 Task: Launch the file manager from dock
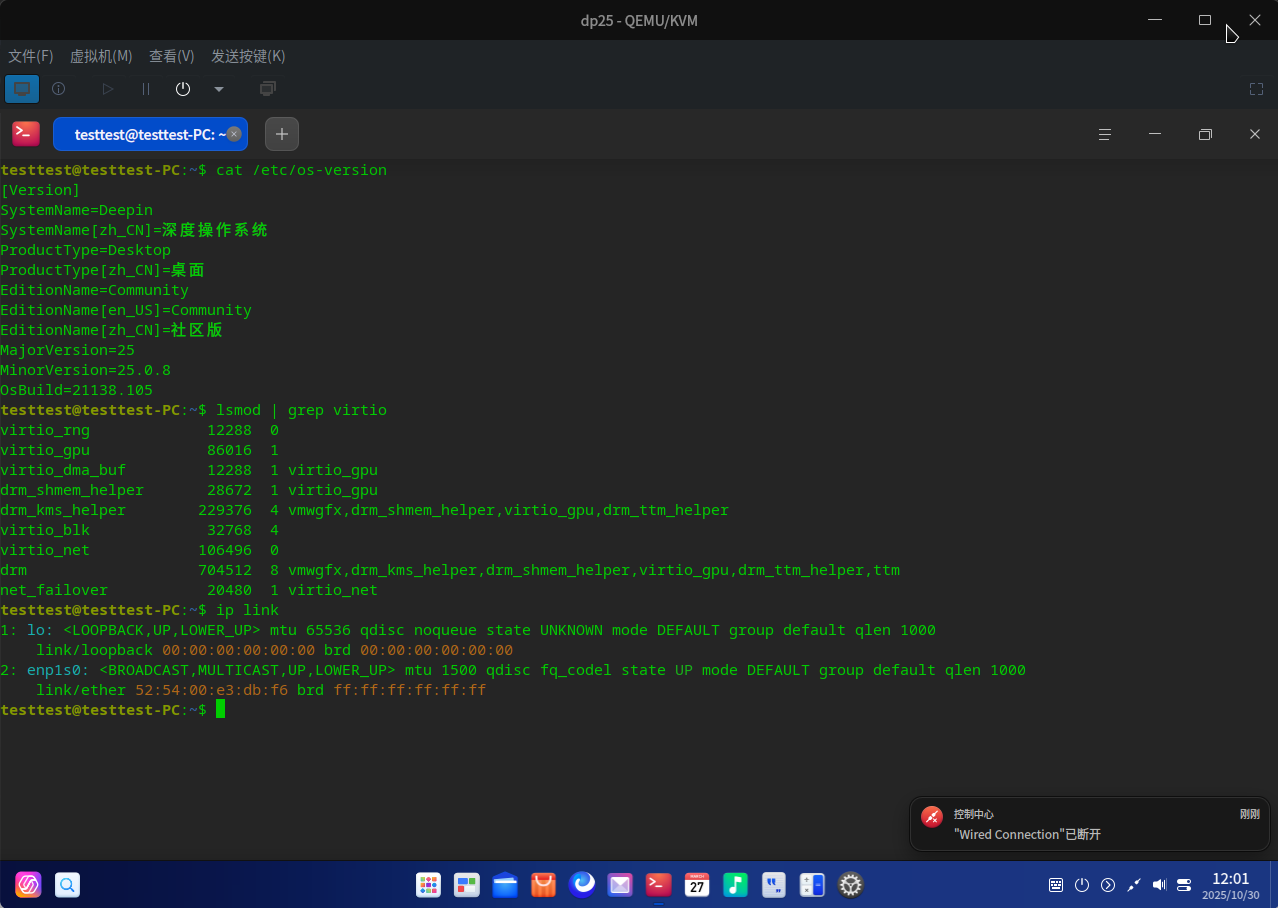[x=505, y=885]
